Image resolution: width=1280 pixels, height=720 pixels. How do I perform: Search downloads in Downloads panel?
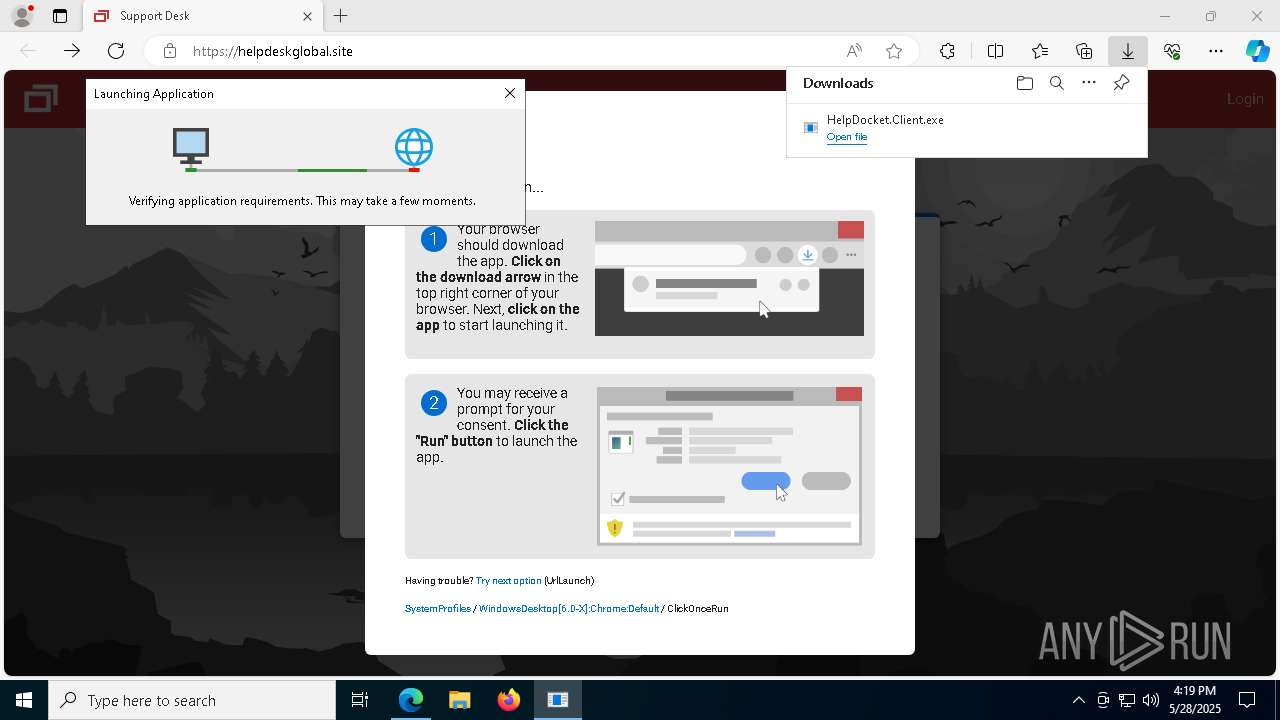tap(1057, 83)
